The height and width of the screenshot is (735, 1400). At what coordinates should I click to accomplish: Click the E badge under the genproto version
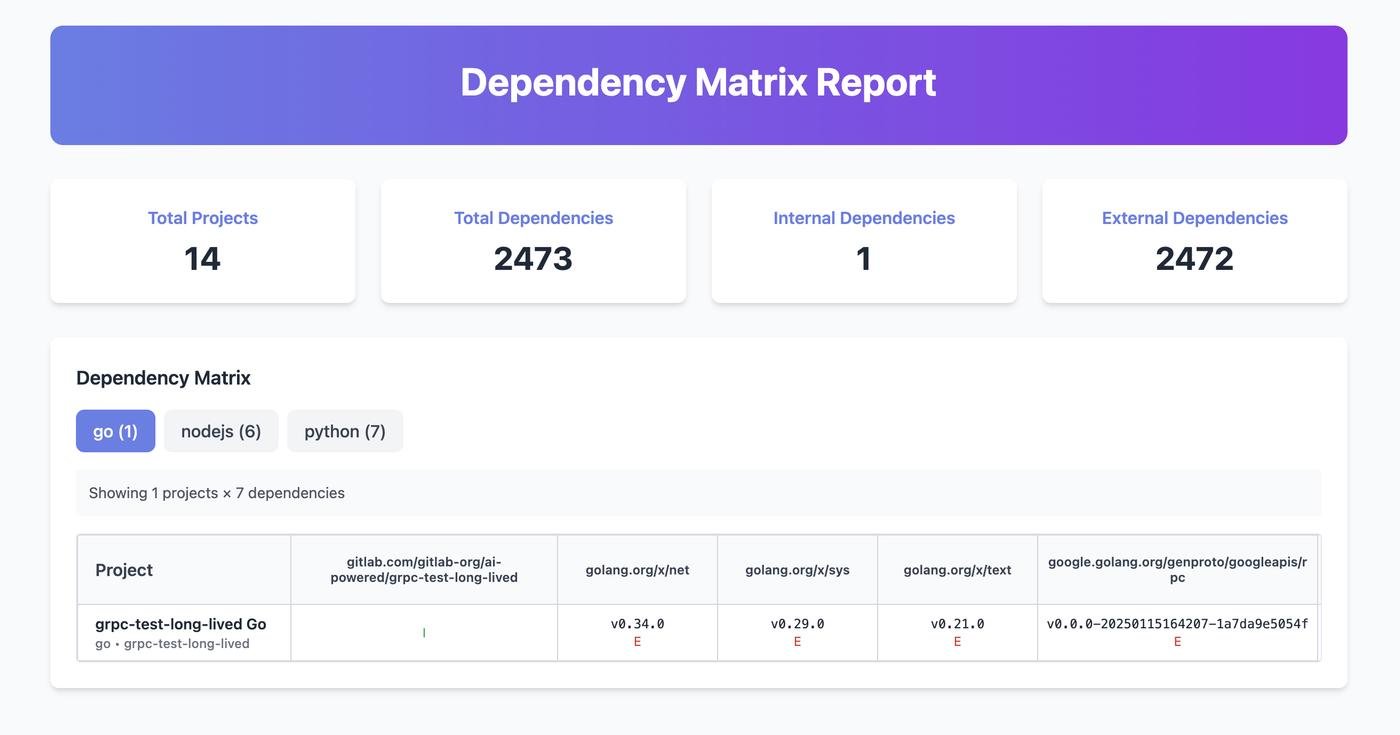tap(1177, 642)
